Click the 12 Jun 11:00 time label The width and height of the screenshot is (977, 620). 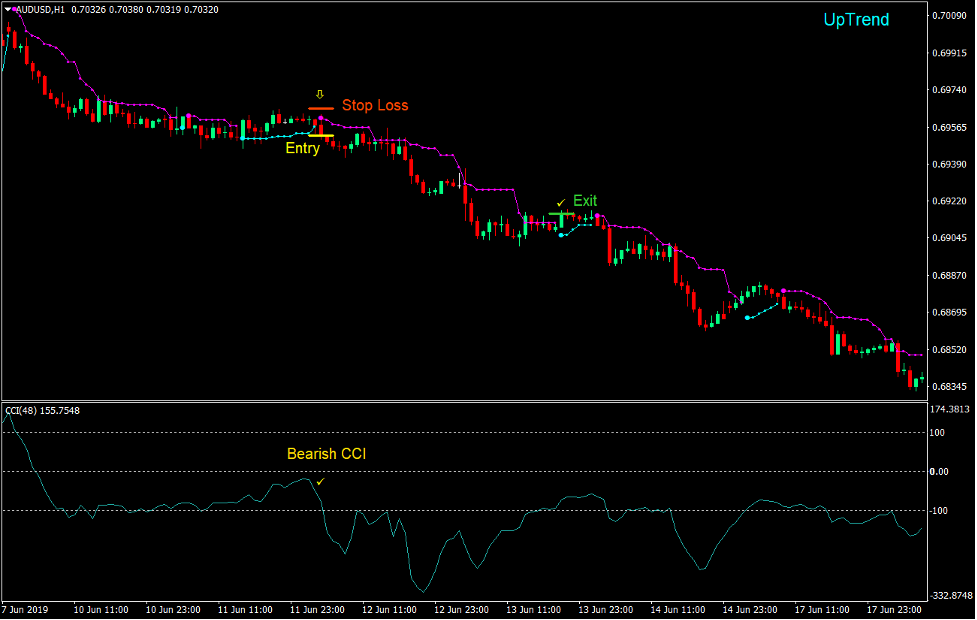click(x=389, y=609)
